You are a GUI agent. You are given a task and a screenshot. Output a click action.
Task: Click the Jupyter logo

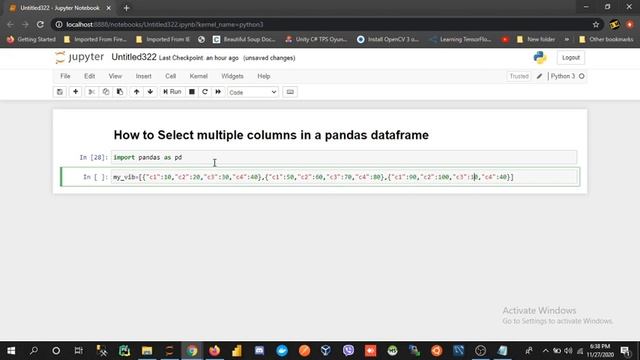pyautogui.click(x=80, y=58)
